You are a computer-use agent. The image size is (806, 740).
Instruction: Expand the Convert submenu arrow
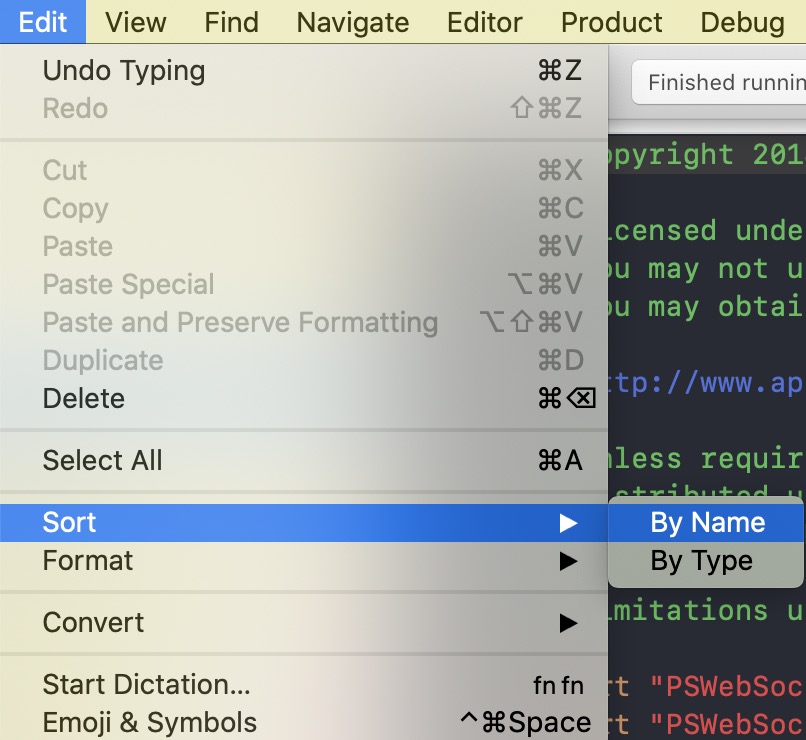tap(568, 623)
